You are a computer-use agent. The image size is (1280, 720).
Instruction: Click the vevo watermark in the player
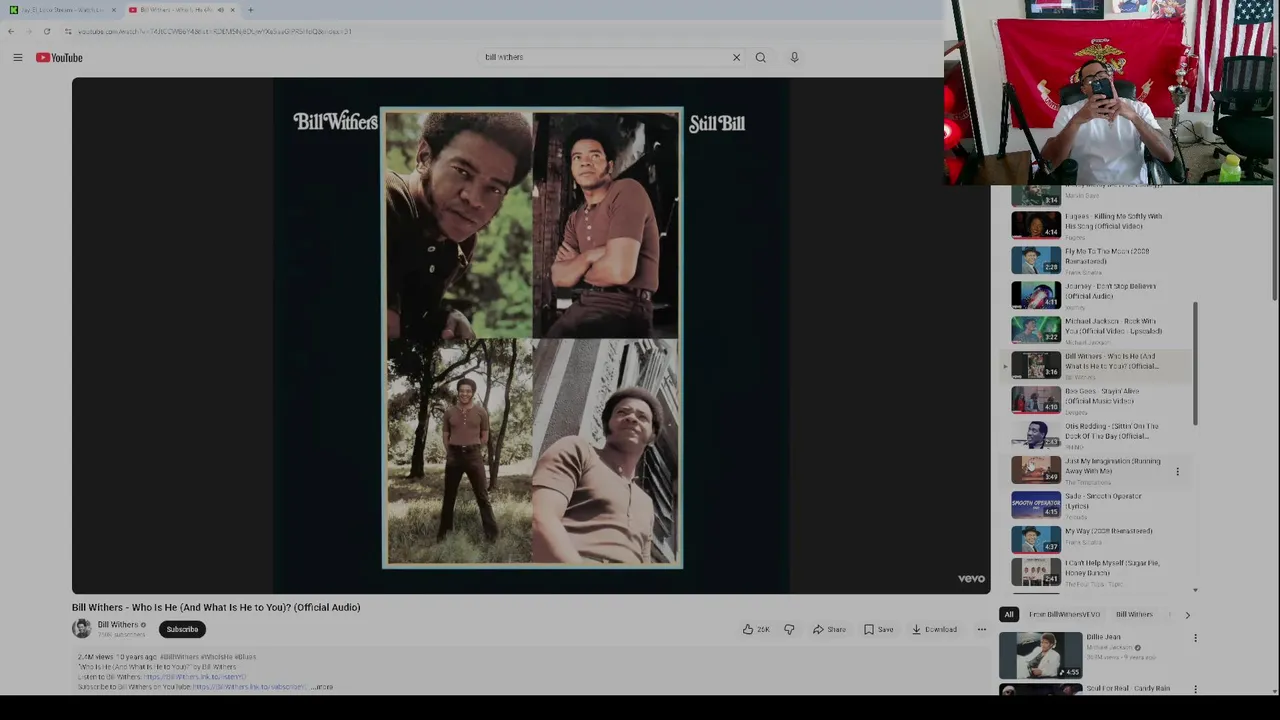coord(971,579)
